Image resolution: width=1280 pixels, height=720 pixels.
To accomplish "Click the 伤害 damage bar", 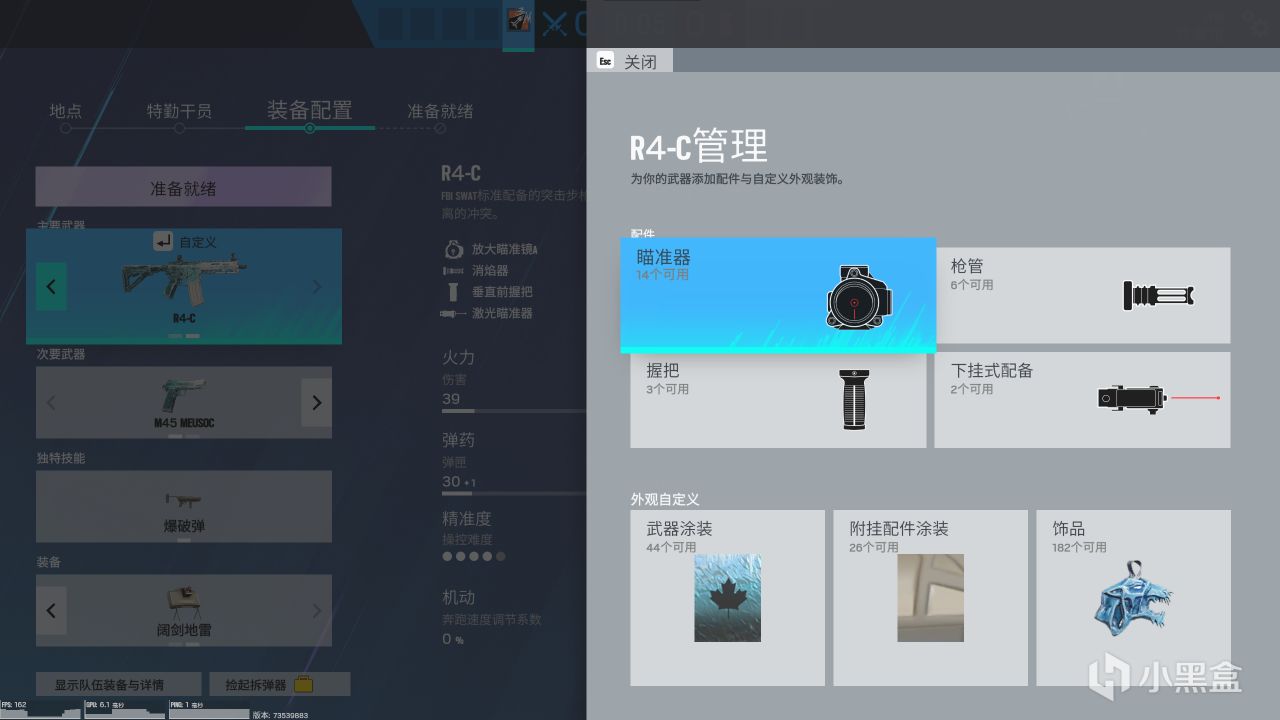I will pos(514,411).
